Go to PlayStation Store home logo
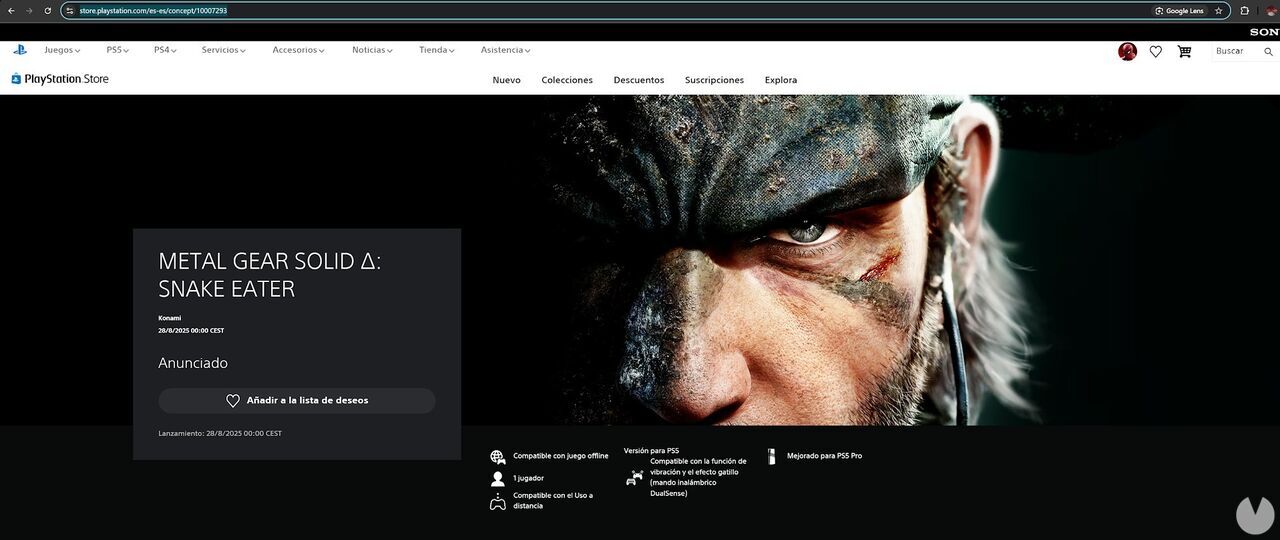The image size is (1280, 540). tap(60, 79)
